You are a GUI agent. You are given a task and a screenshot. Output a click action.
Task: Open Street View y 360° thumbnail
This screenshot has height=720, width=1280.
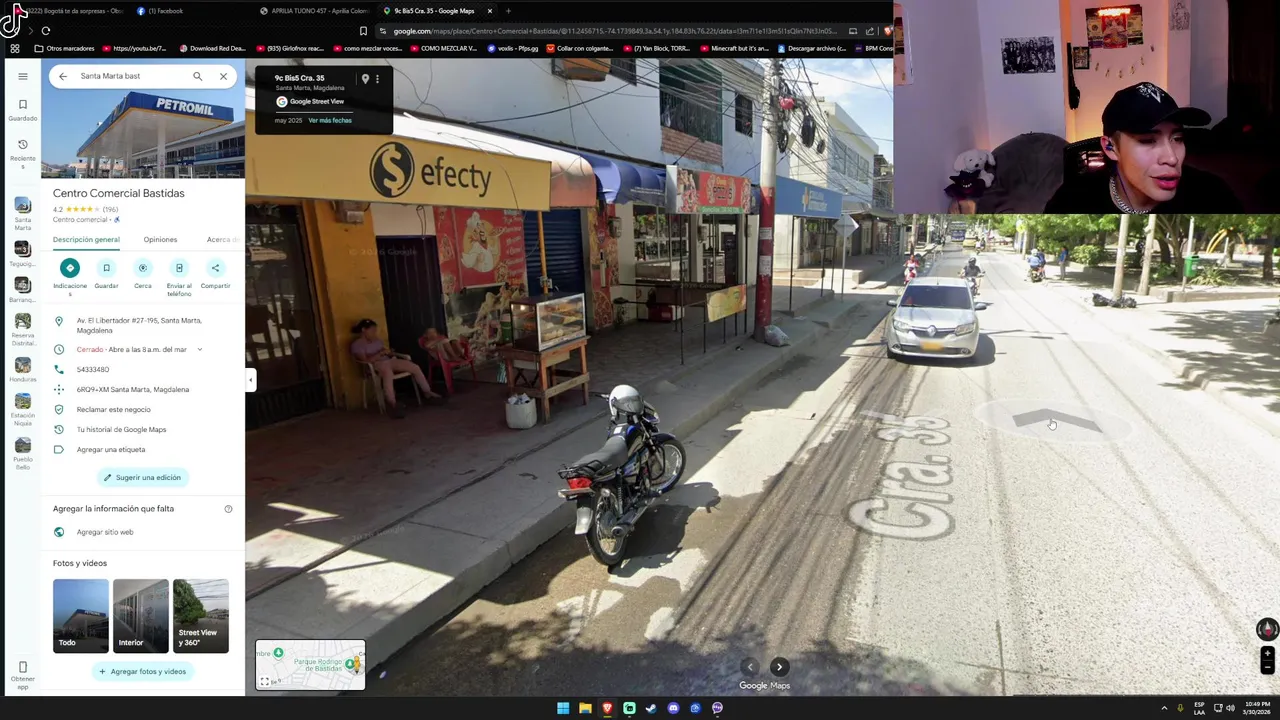point(201,616)
